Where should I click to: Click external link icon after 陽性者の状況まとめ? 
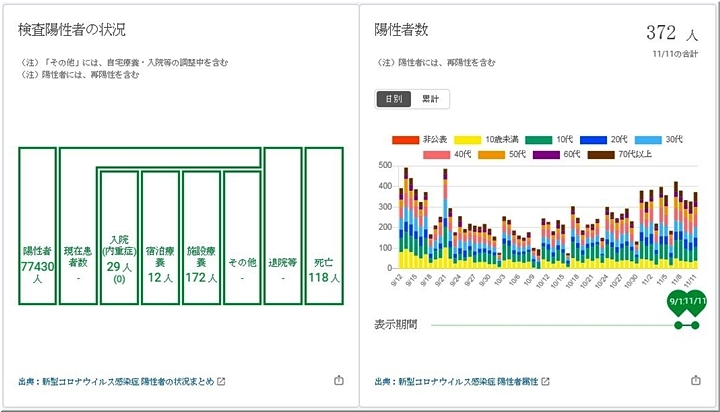(x=222, y=382)
